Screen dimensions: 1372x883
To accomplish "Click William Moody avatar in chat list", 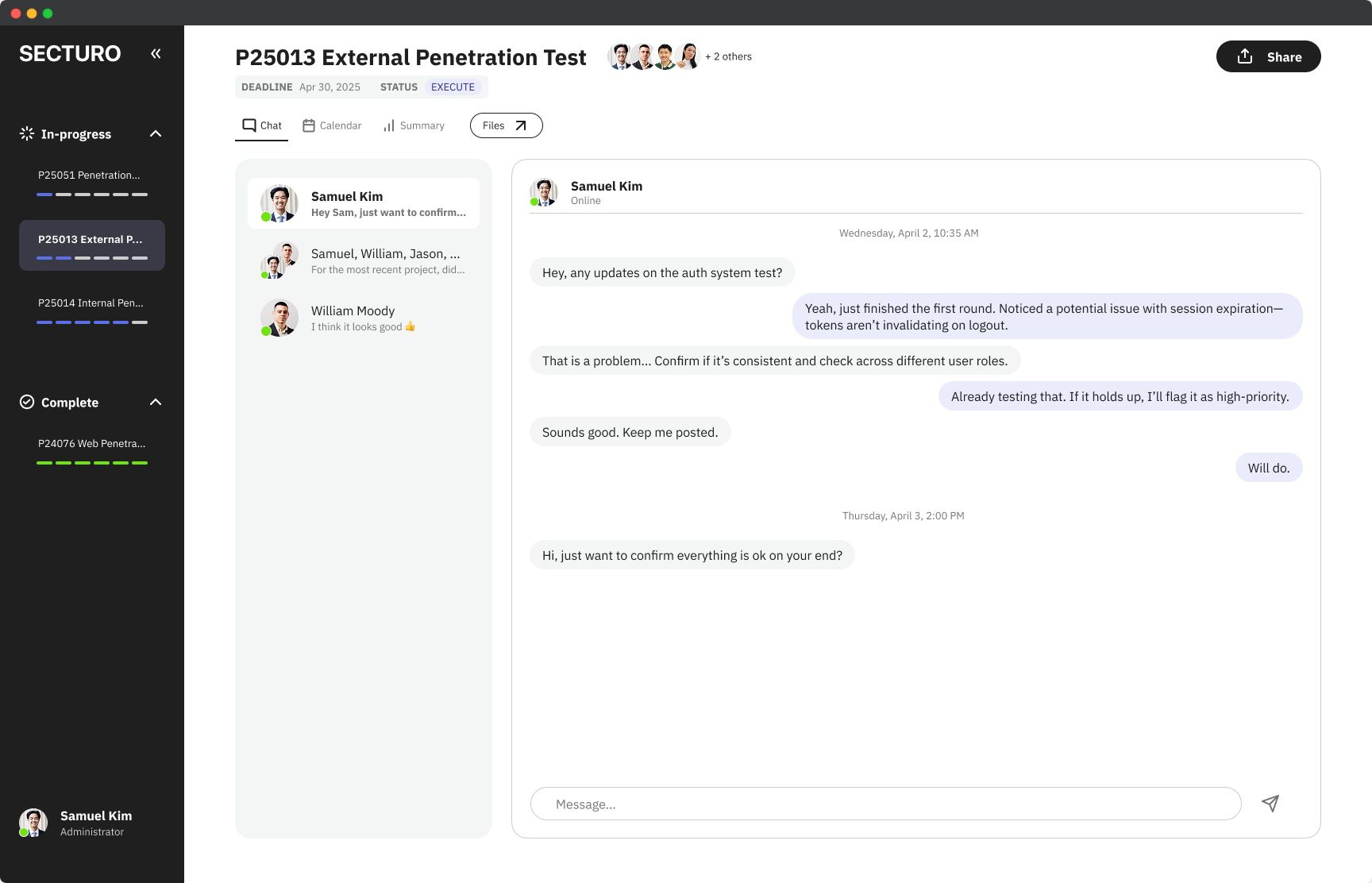I will coord(279,318).
